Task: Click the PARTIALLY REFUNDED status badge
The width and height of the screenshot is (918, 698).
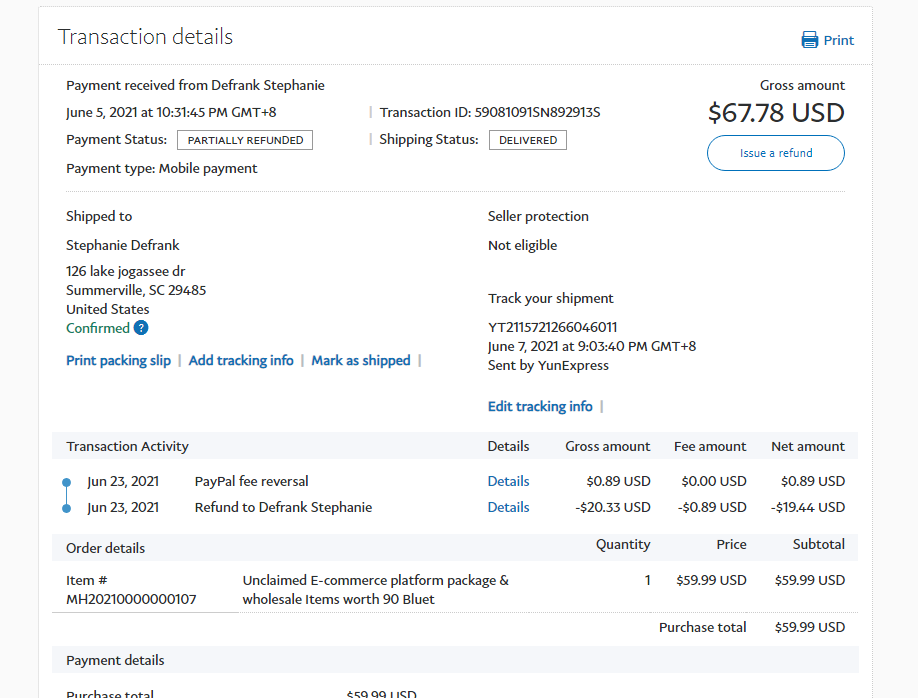Action: click(x=245, y=140)
